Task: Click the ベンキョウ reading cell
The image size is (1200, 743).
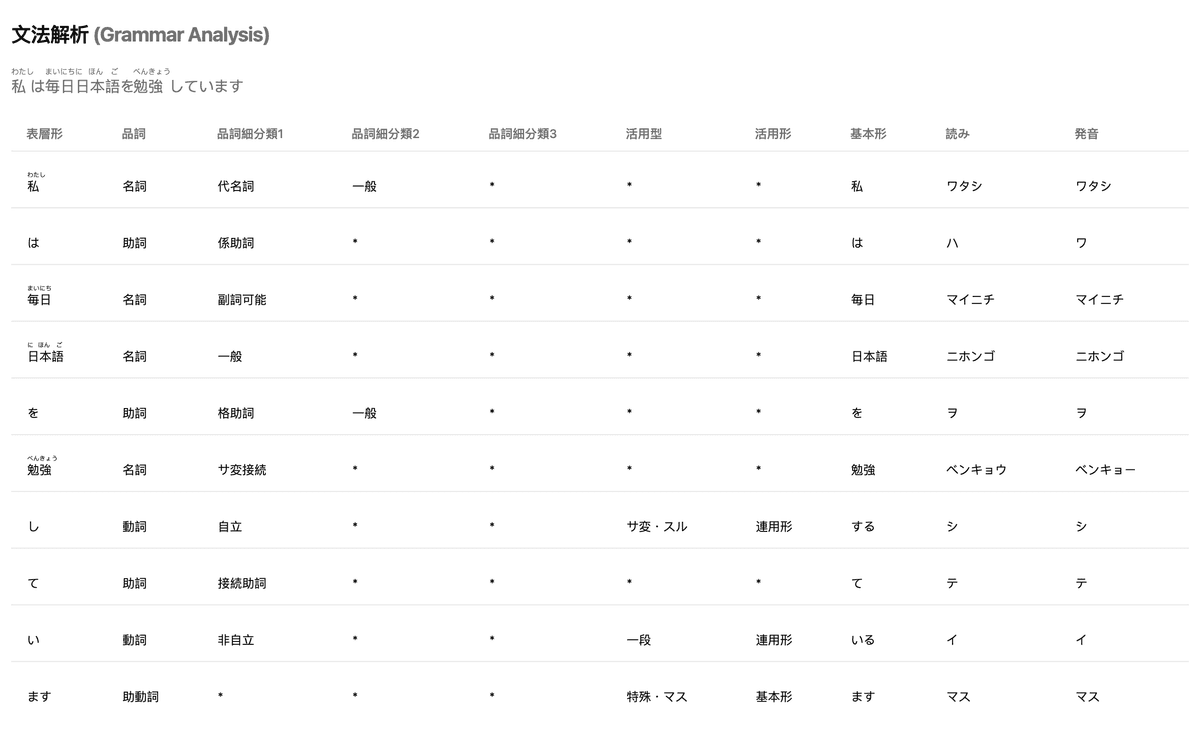Action: [976, 469]
